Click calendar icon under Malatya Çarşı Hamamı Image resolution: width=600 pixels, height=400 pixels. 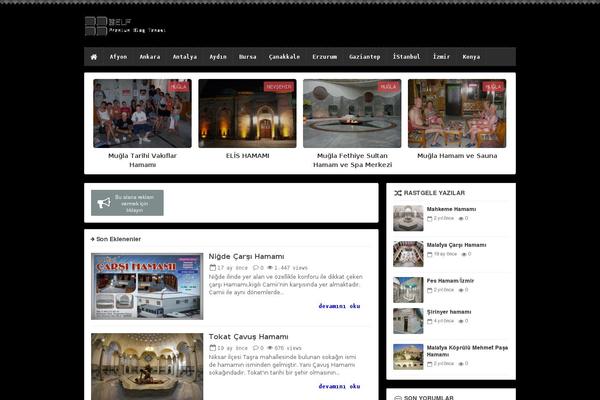coord(430,254)
